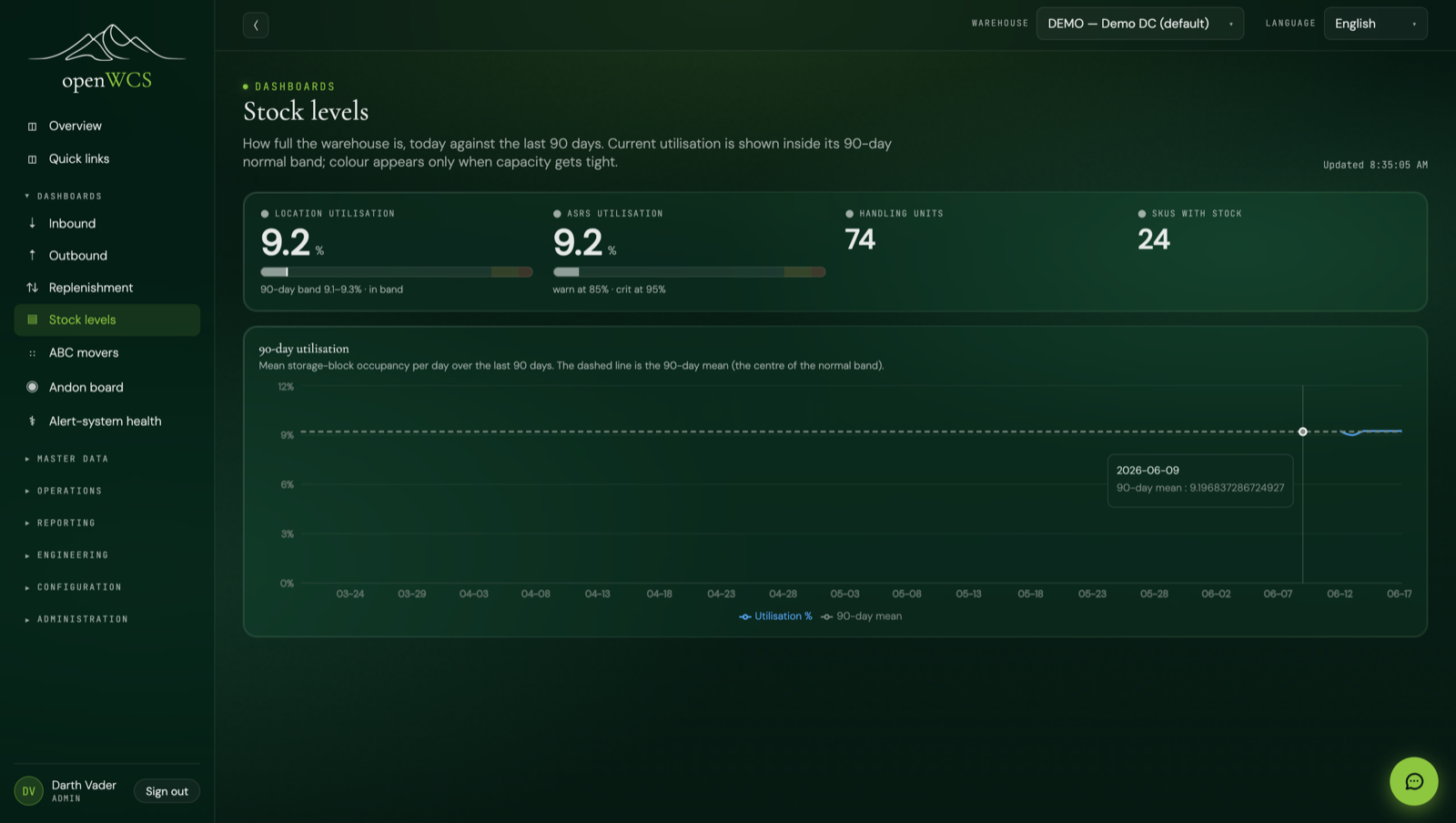
Task: Click the Overview sidebar icon
Action: coord(33,127)
